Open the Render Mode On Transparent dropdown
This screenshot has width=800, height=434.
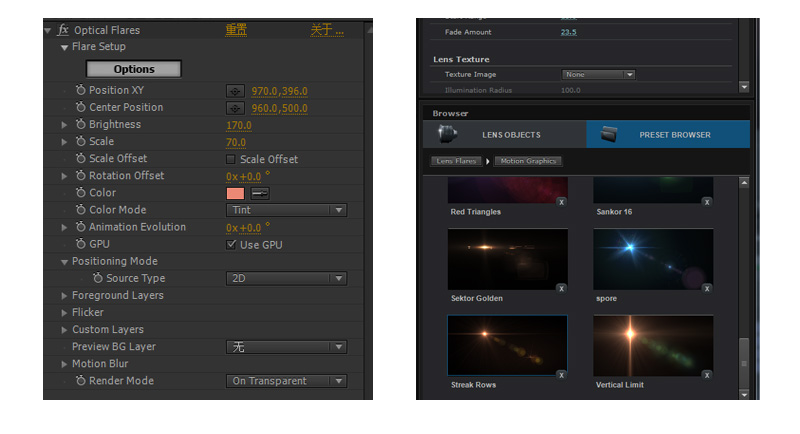pos(286,381)
